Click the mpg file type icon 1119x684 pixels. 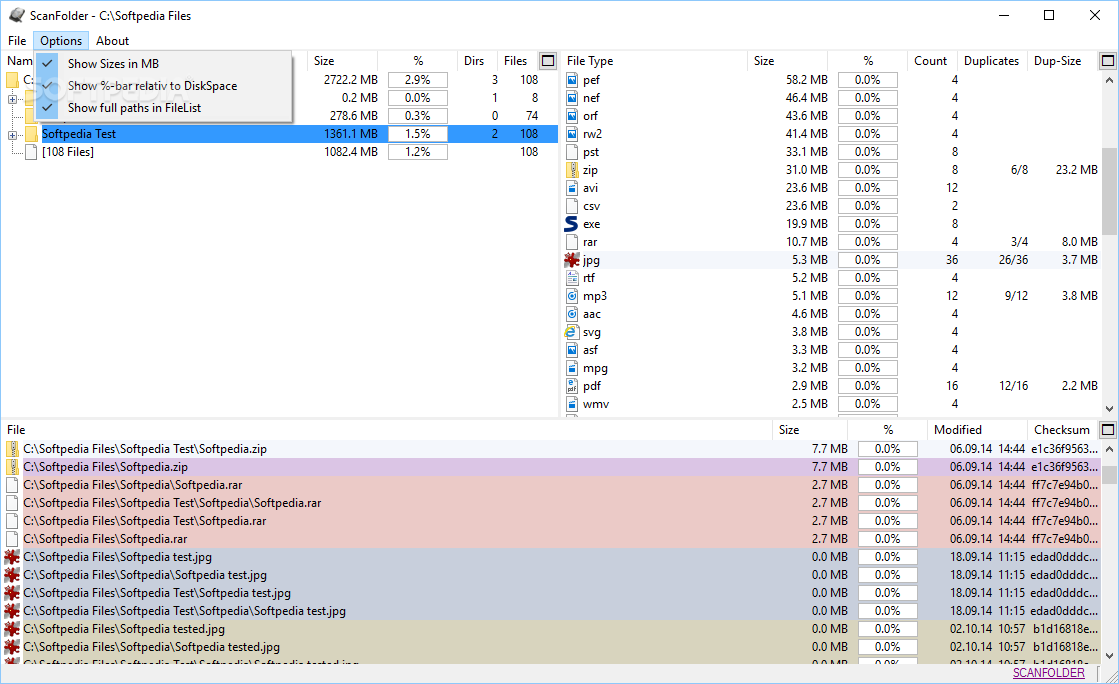pyautogui.click(x=572, y=368)
